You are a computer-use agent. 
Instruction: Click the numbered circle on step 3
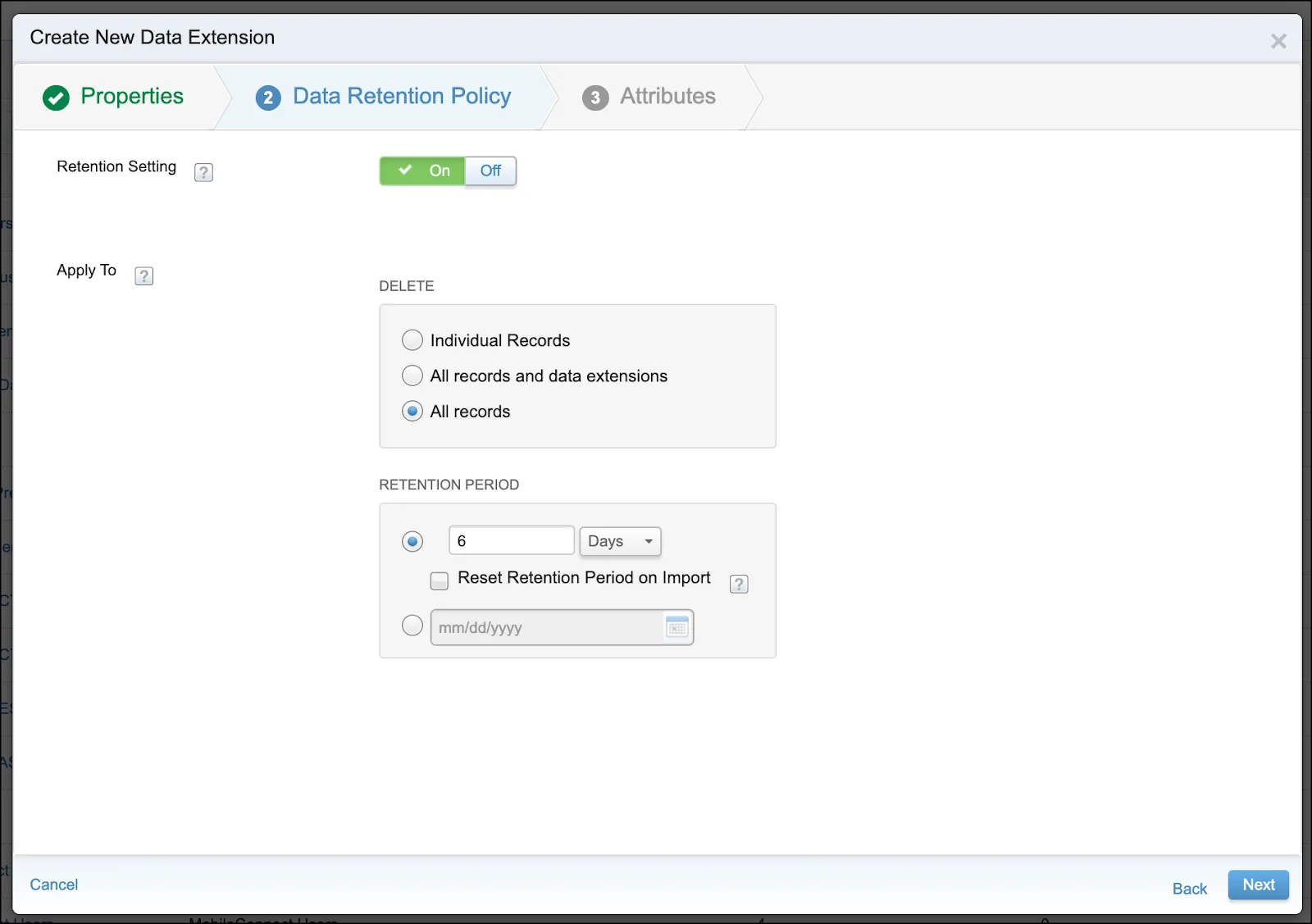coord(594,97)
